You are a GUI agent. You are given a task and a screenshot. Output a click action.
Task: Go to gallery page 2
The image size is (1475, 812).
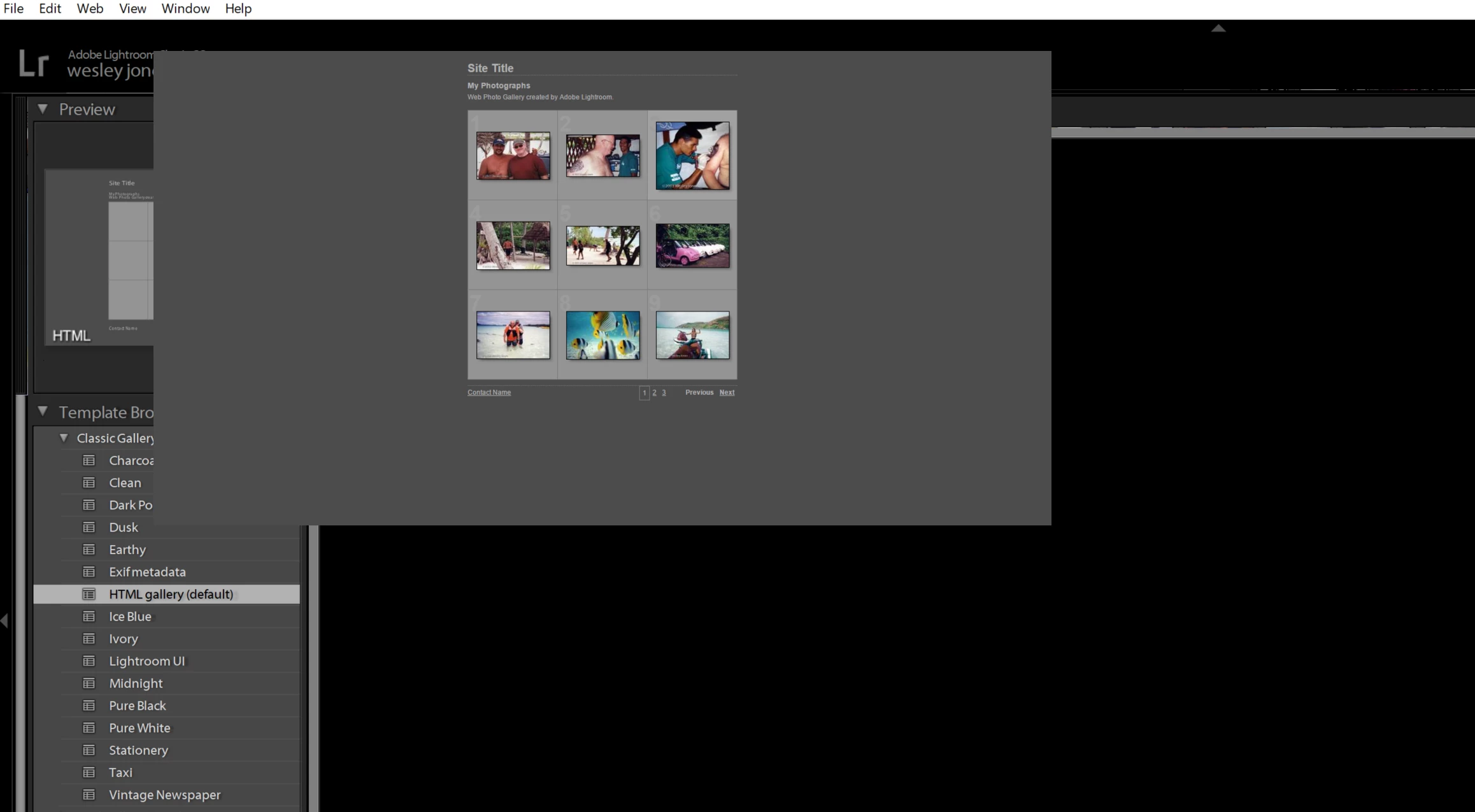[x=654, y=393]
